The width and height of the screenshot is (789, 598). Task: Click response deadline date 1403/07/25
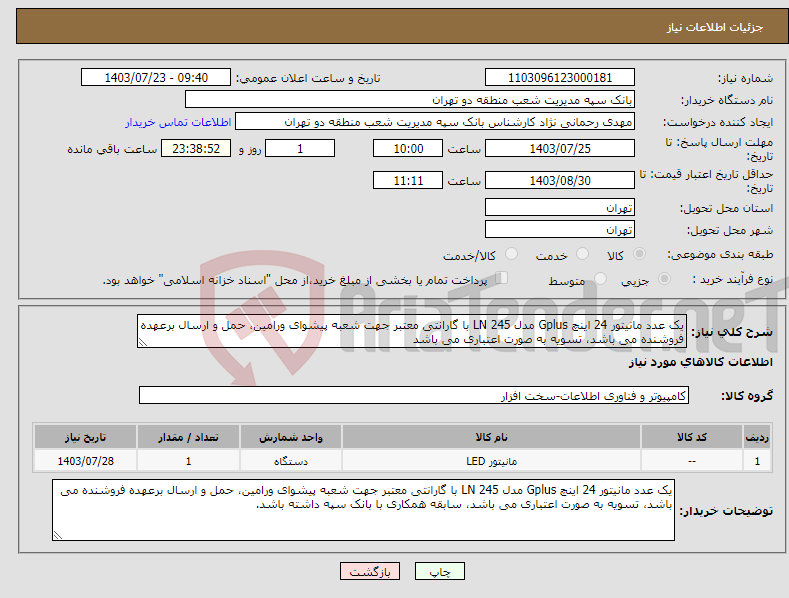(560, 148)
